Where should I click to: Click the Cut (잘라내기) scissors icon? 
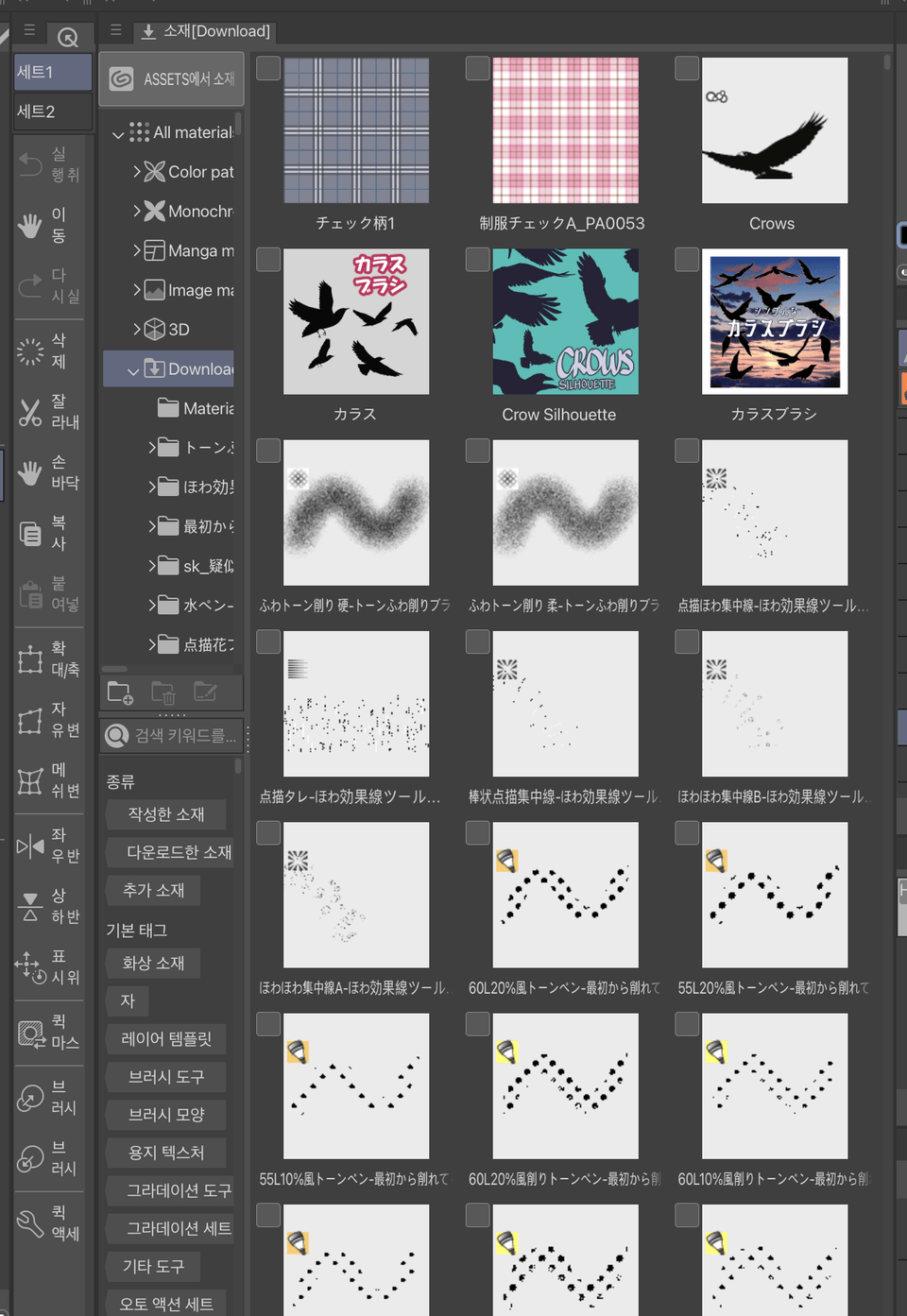30,412
